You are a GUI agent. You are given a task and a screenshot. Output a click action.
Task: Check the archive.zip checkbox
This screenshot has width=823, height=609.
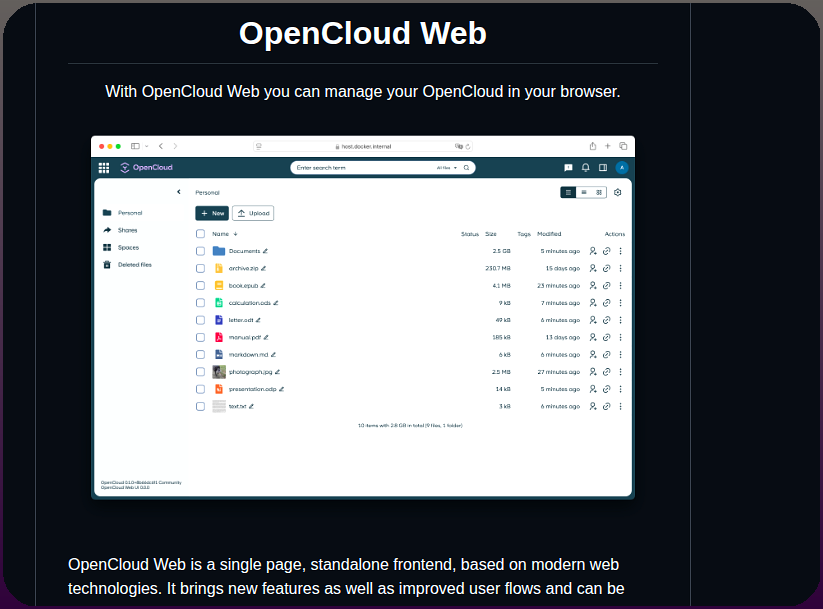point(201,268)
